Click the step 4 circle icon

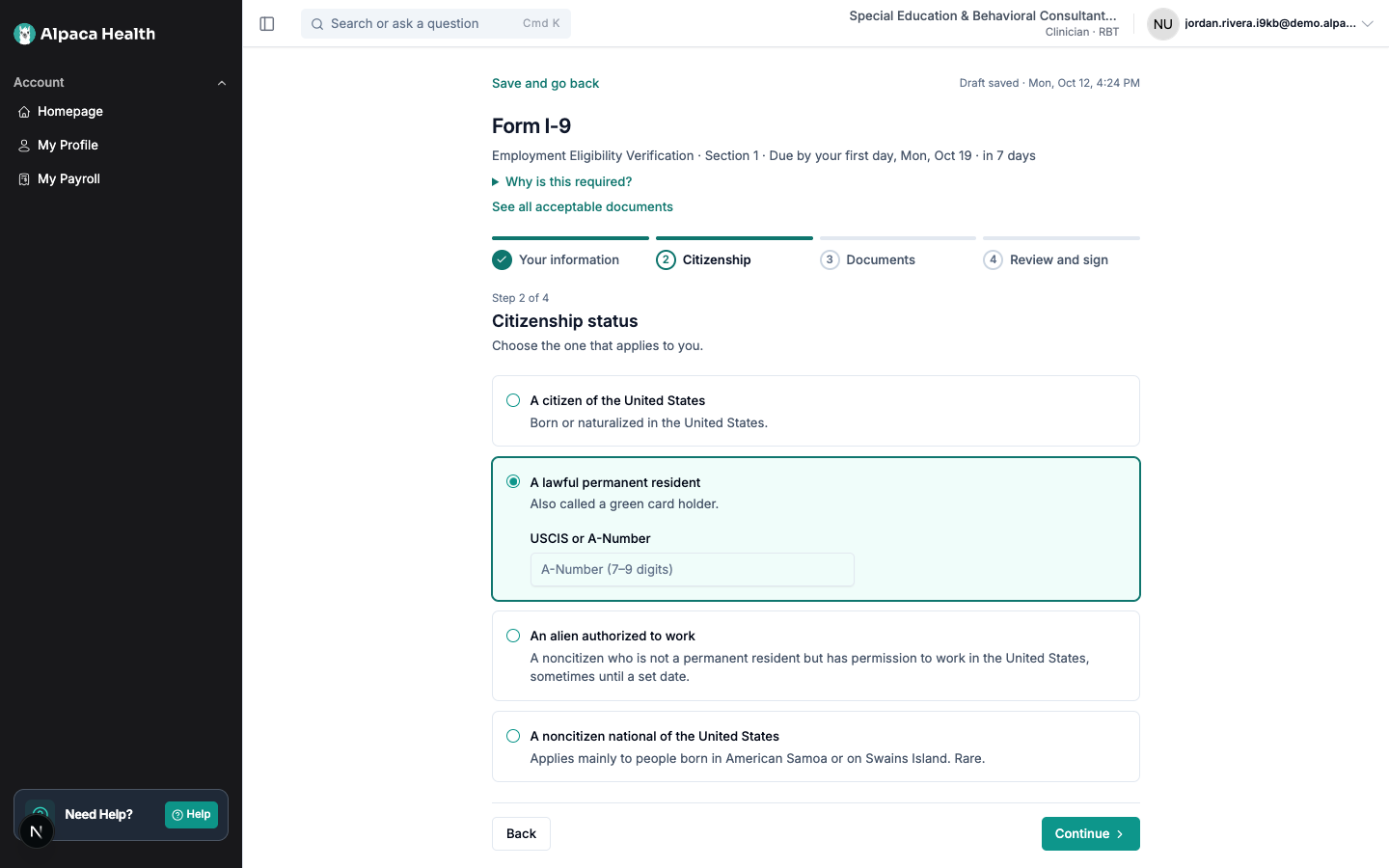tap(993, 259)
